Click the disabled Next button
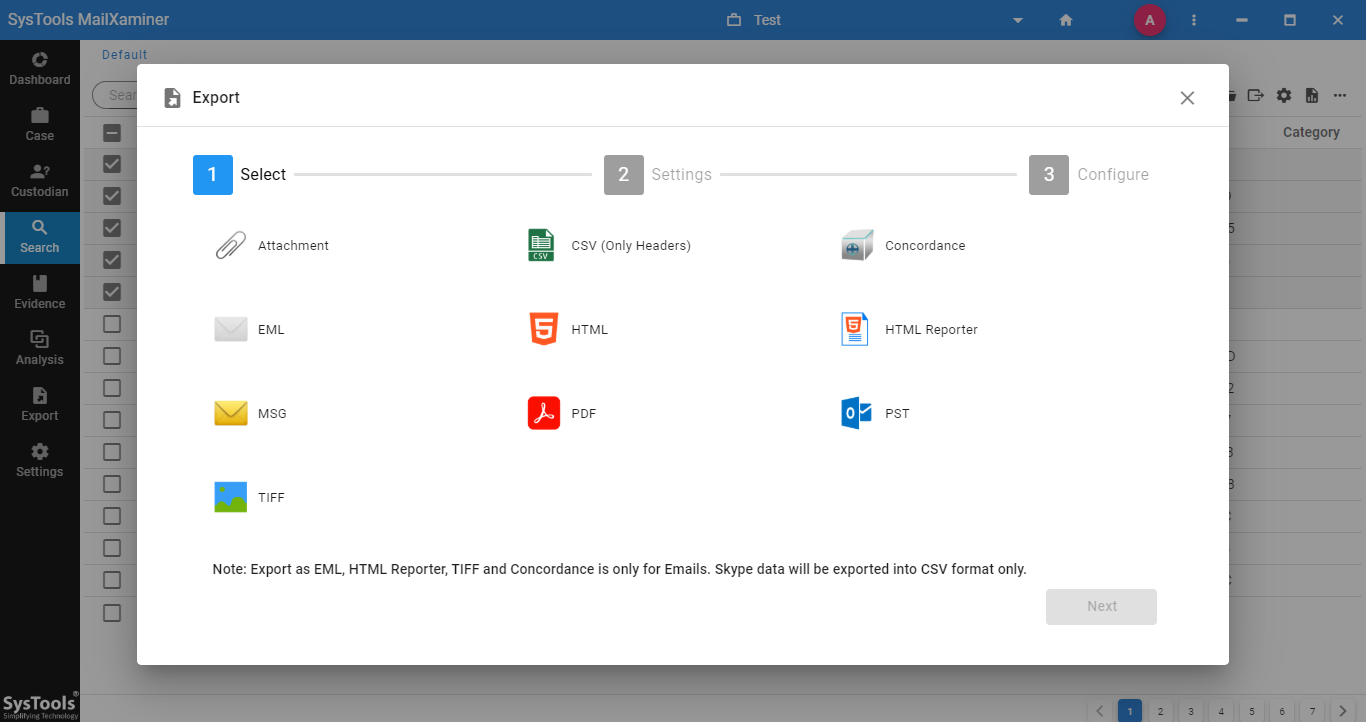1366x722 pixels. click(1101, 606)
